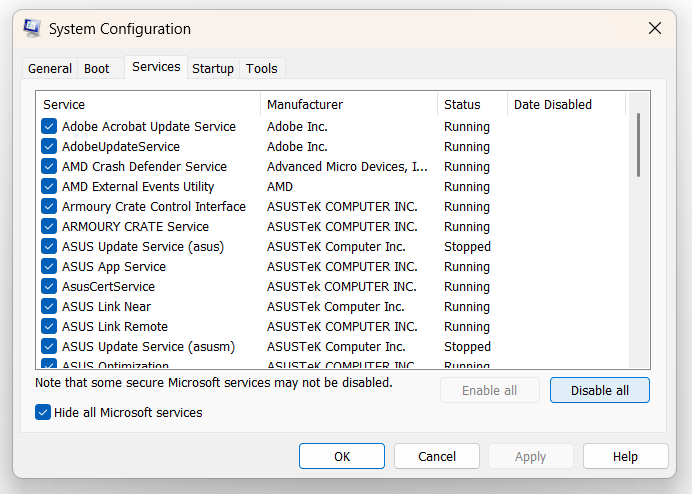Viewport: 692px width, 494px height.
Task: Click Stopped status of ASUS Update Service (asusm)
Action: point(467,347)
